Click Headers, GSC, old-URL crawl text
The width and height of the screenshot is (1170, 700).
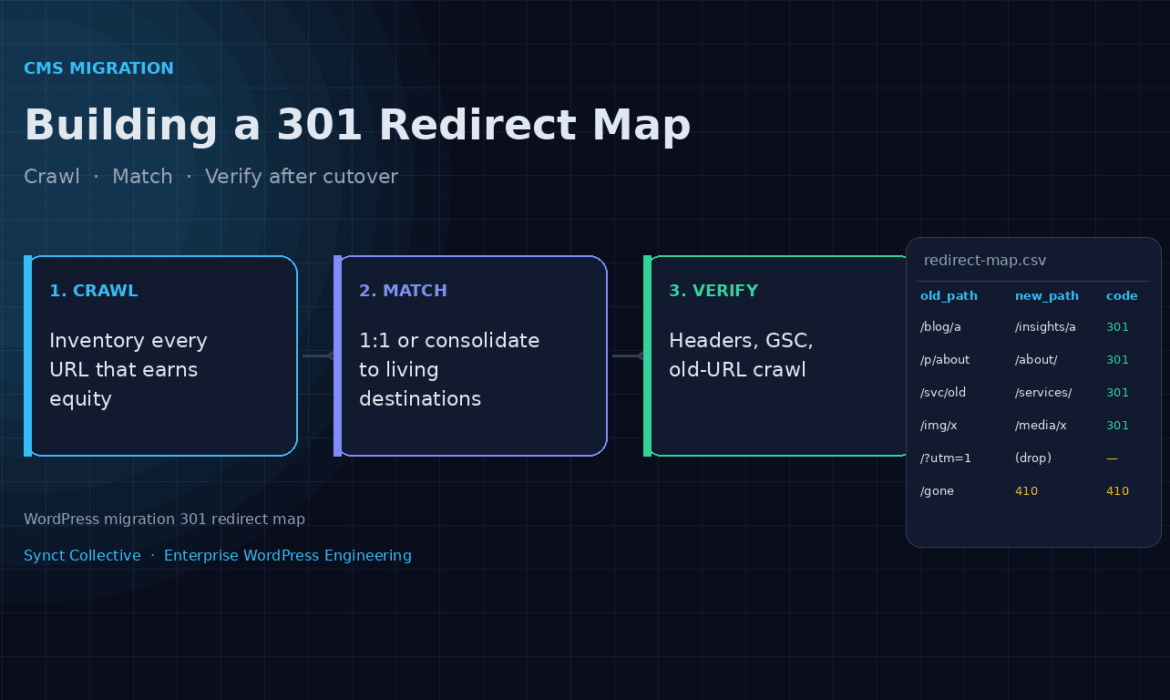[x=741, y=354]
